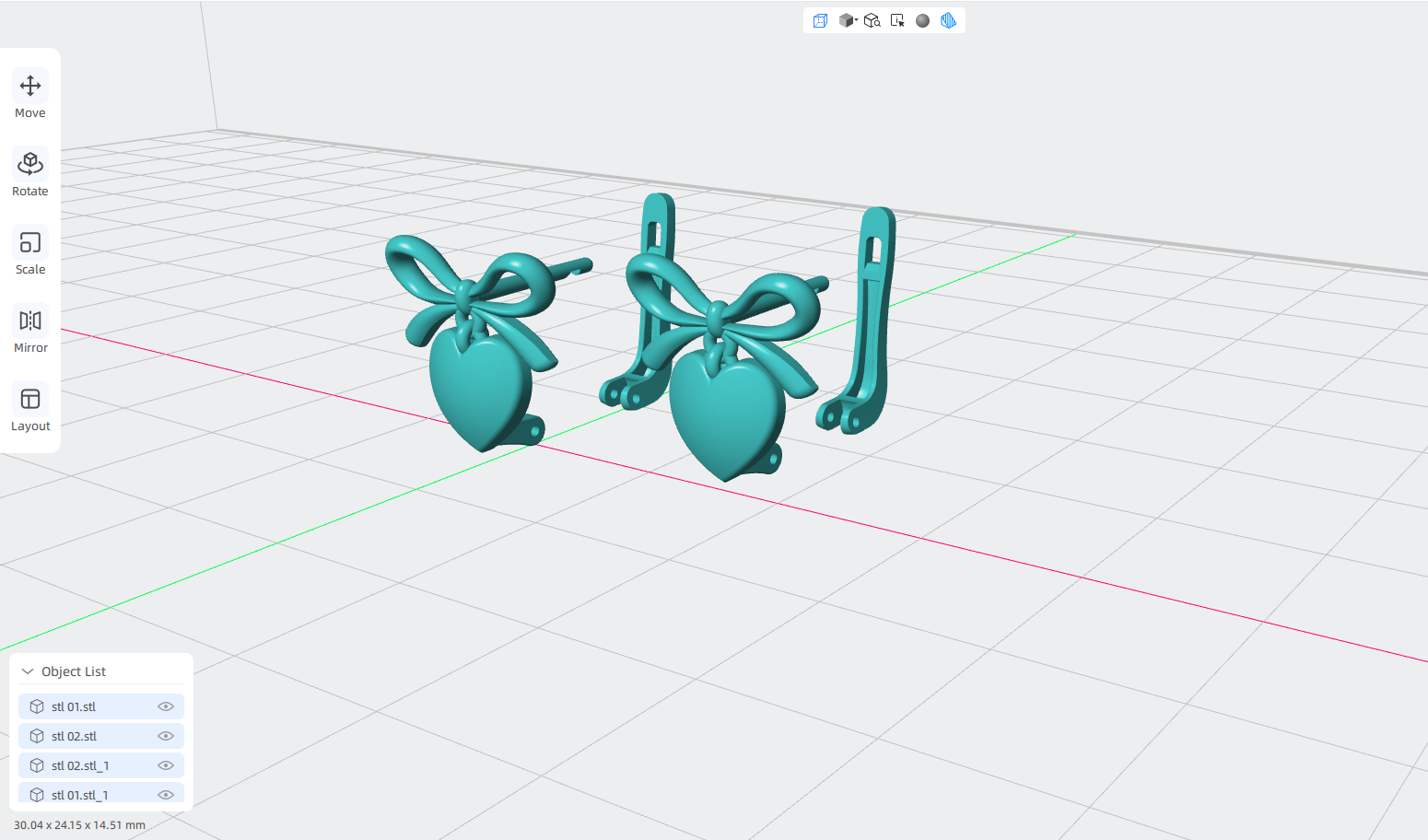Toggle visibility of stl 01.stl_1
1428x840 pixels.
point(166,794)
